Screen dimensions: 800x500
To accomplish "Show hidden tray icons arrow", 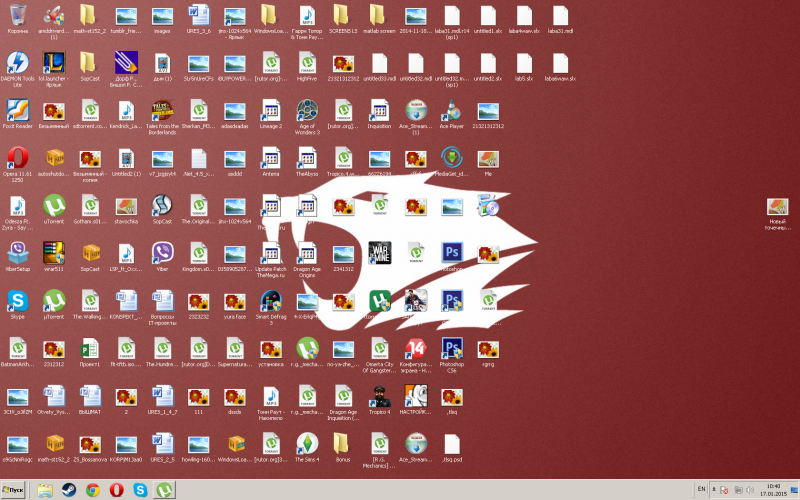I will point(714,489).
